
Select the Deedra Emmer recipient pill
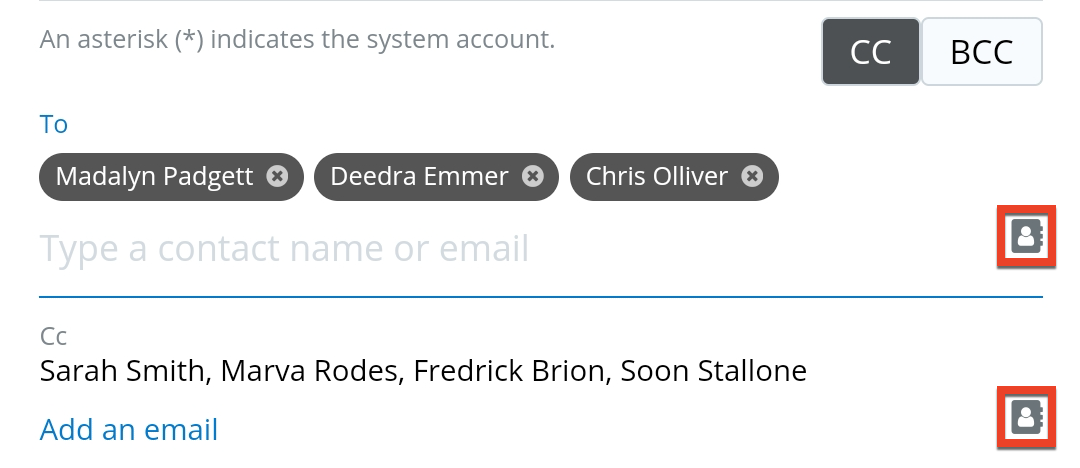tap(419, 176)
